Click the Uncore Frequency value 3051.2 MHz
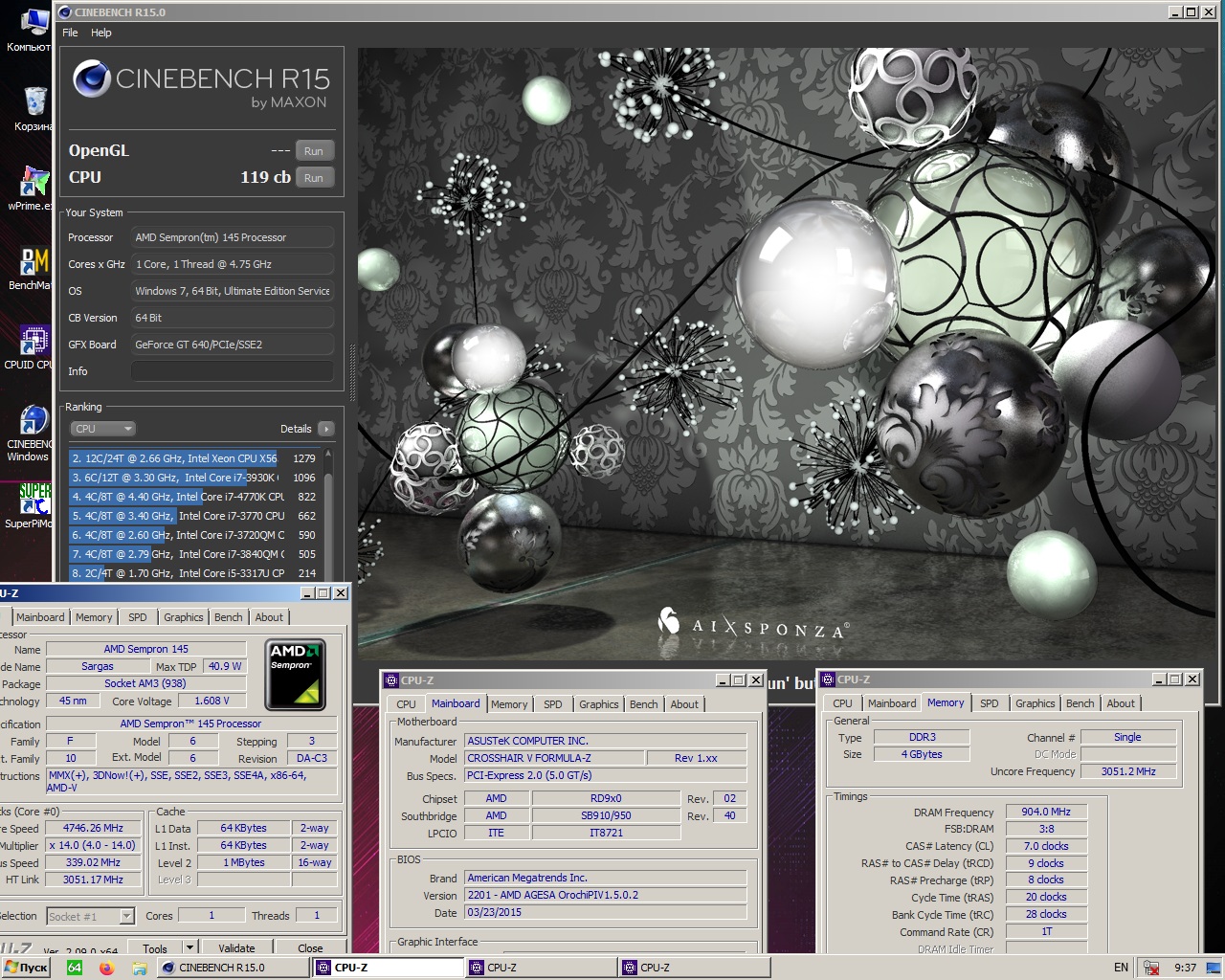 tap(1128, 771)
